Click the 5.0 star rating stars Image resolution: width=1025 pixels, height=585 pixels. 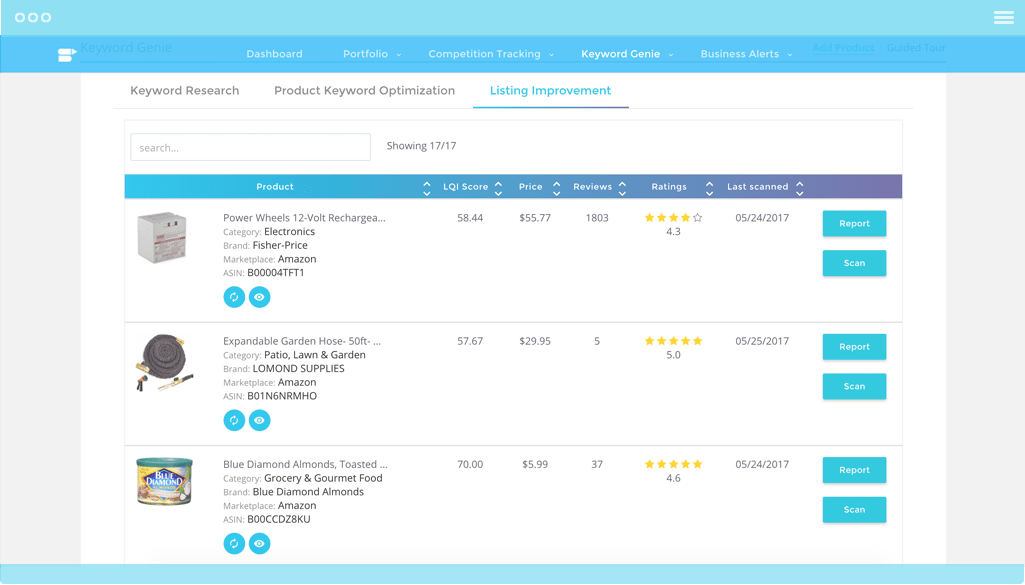[x=673, y=341]
